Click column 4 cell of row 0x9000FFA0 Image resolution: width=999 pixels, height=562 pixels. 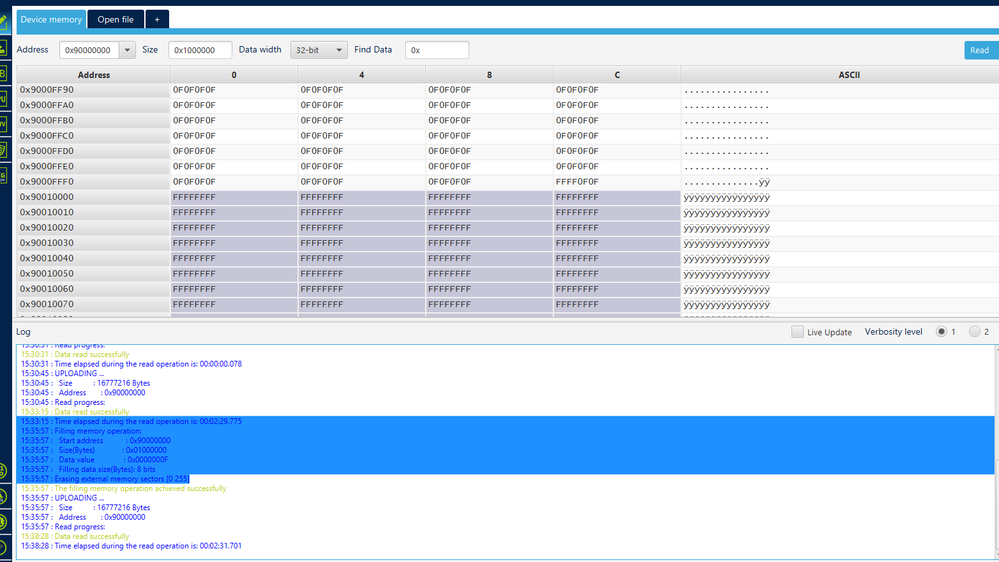coord(361,105)
